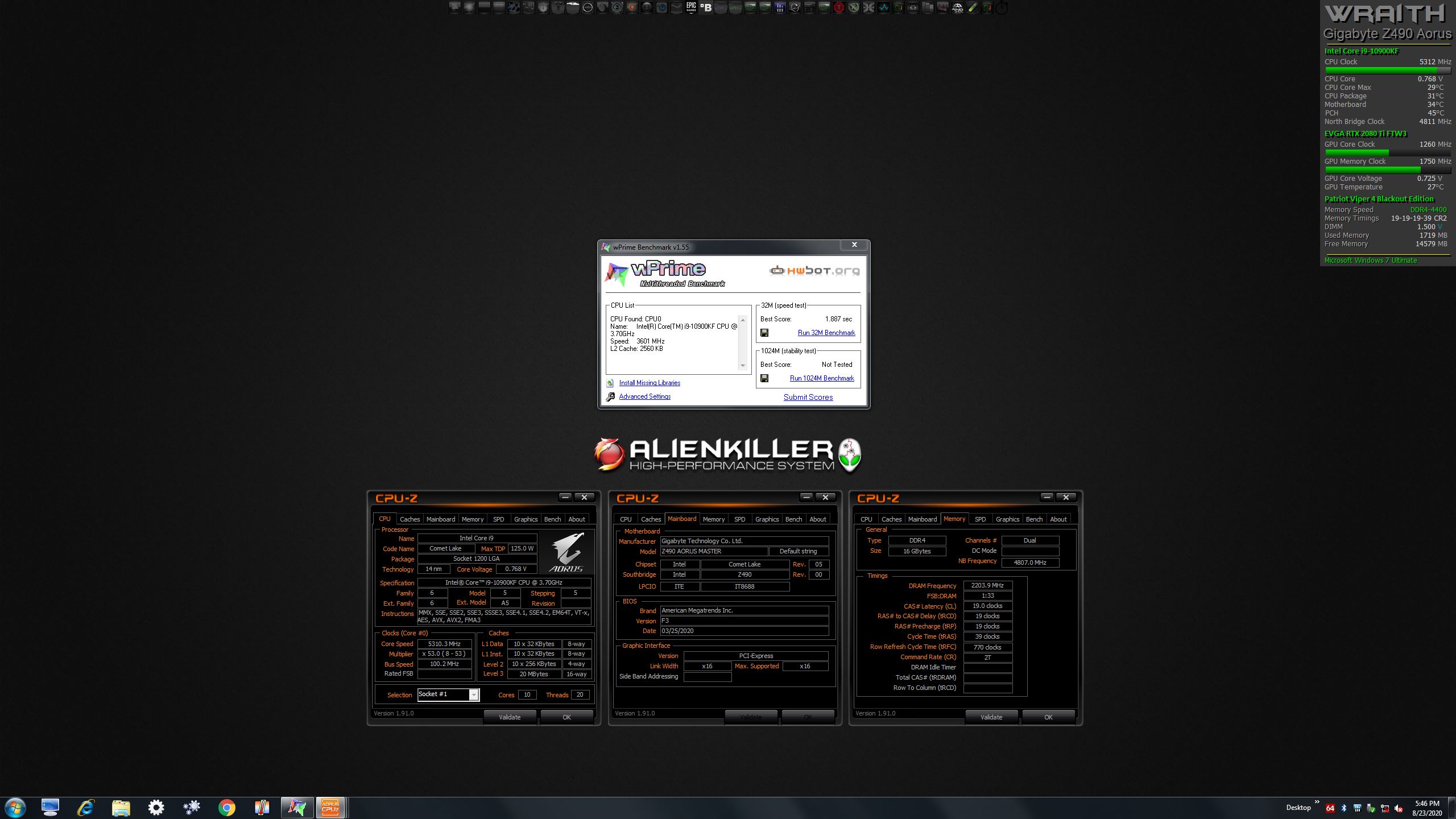Open Epic Games launcher from top dock
Screen dimensions: 1456x819
point(691,7)
